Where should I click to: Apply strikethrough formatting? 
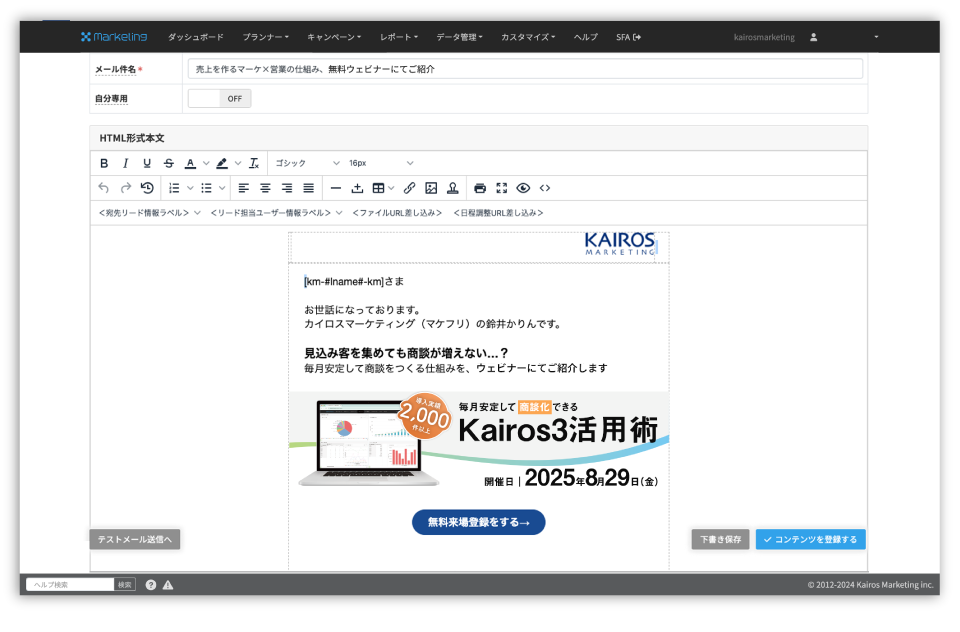pos(169,164)
